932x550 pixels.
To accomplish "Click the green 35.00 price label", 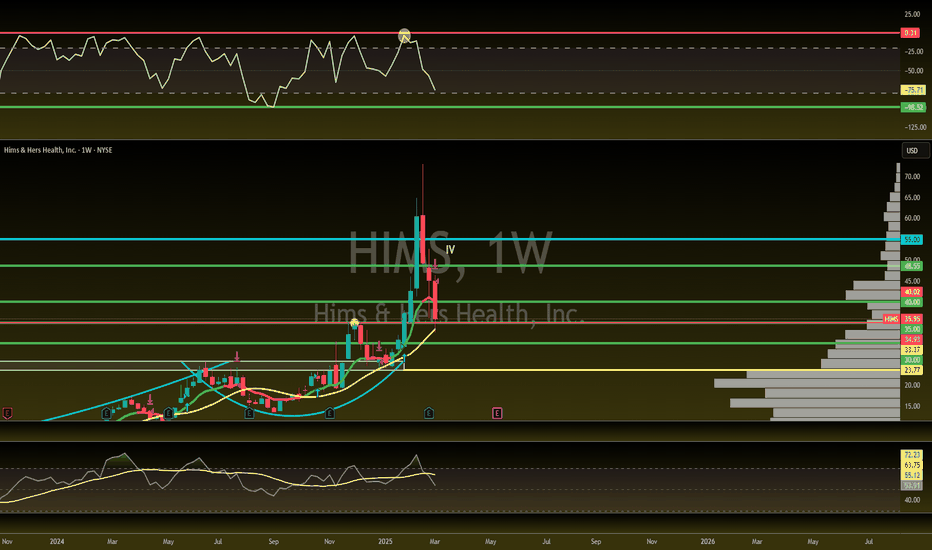I will 912,329.
